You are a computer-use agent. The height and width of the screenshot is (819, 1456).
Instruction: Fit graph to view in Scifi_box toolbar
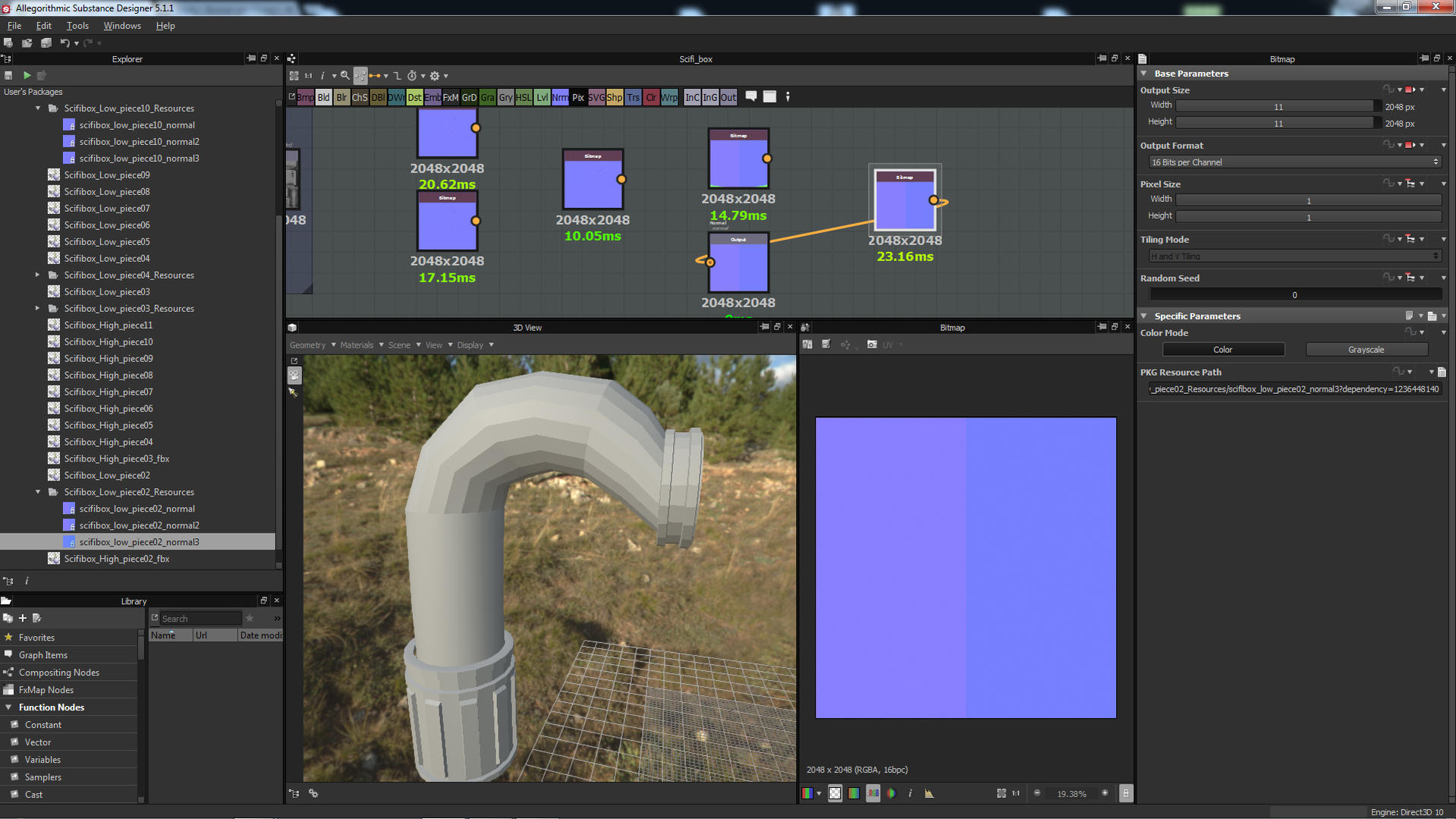pos(294,76)
